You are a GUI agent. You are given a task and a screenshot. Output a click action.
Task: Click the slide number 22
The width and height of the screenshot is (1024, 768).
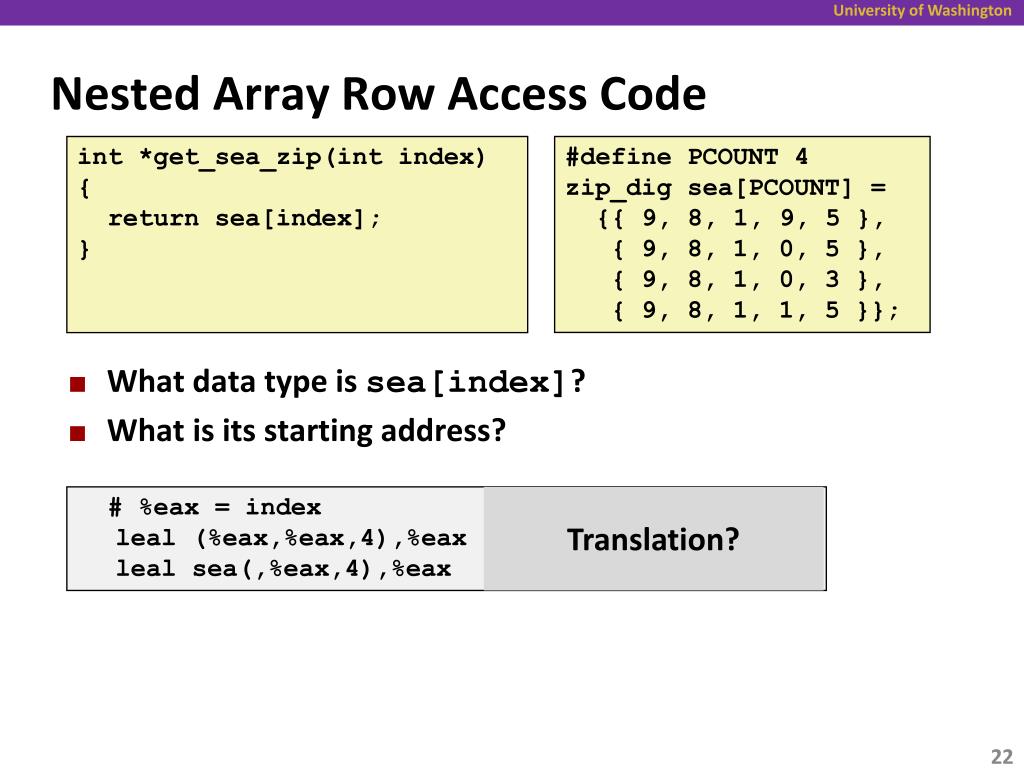tap(1001, 756)
